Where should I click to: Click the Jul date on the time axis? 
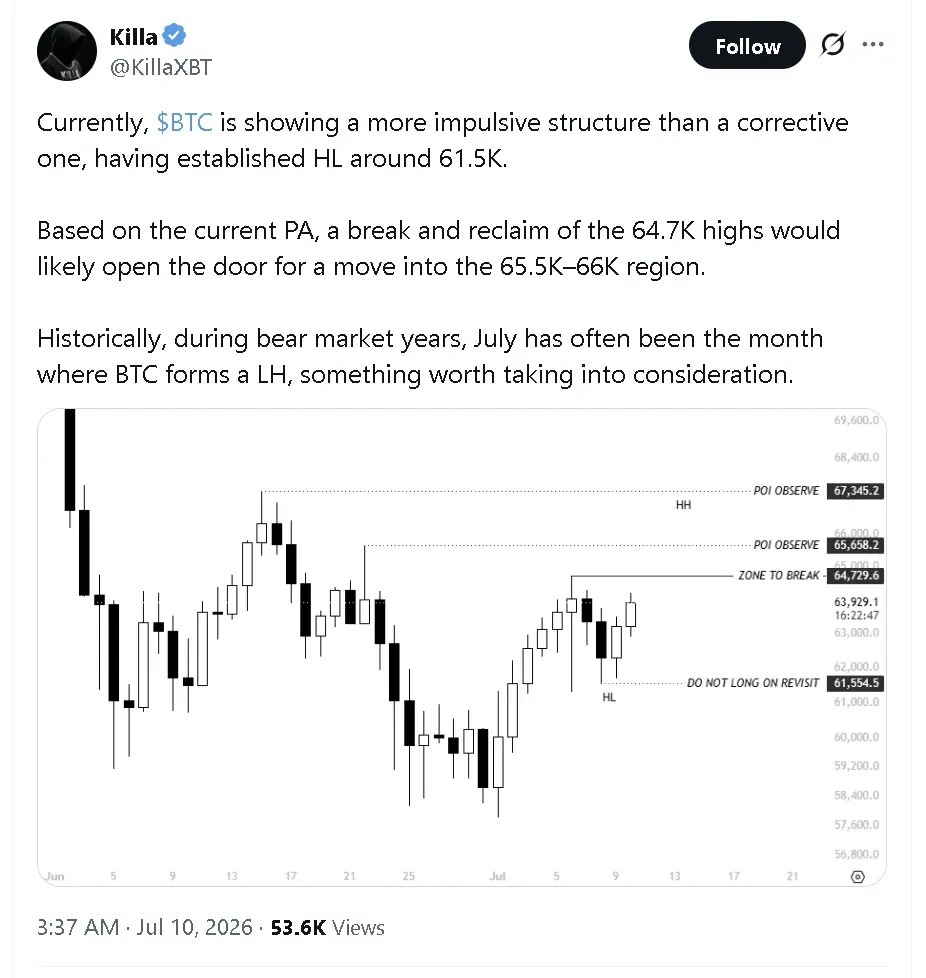(x=497, y=876)
